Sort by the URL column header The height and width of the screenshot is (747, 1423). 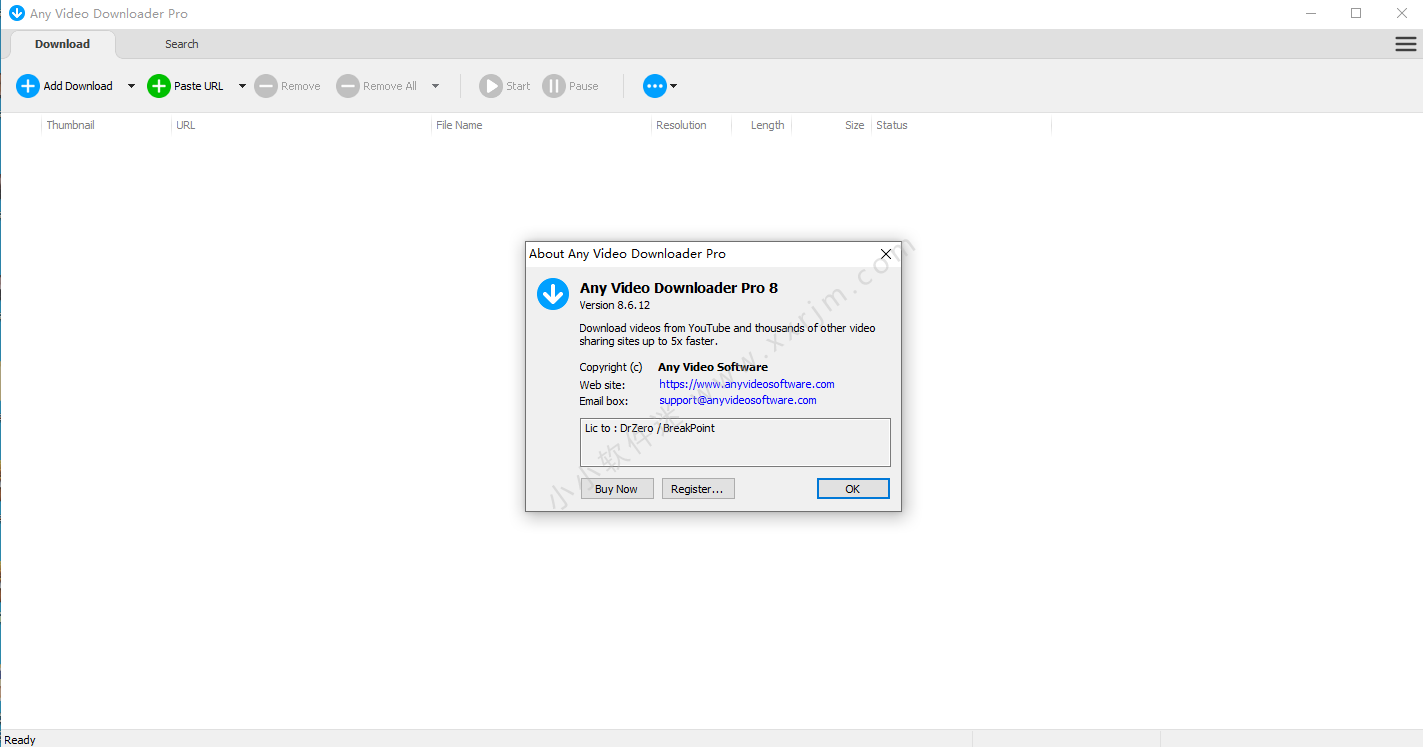[301, 125]
